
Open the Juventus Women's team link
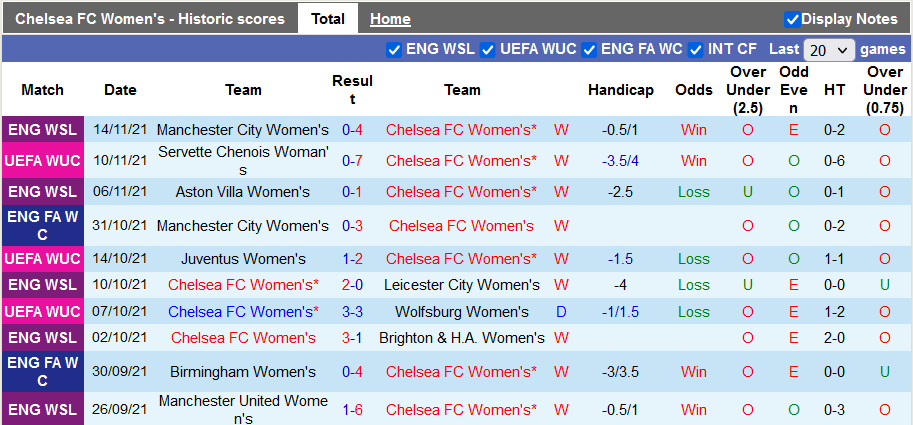click(243, 258)
